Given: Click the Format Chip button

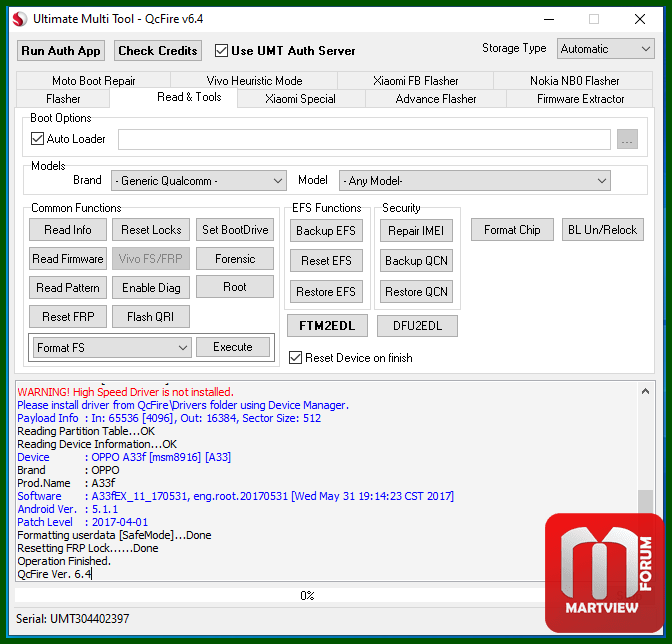Looking at the screenshot, I should [512, 230].
